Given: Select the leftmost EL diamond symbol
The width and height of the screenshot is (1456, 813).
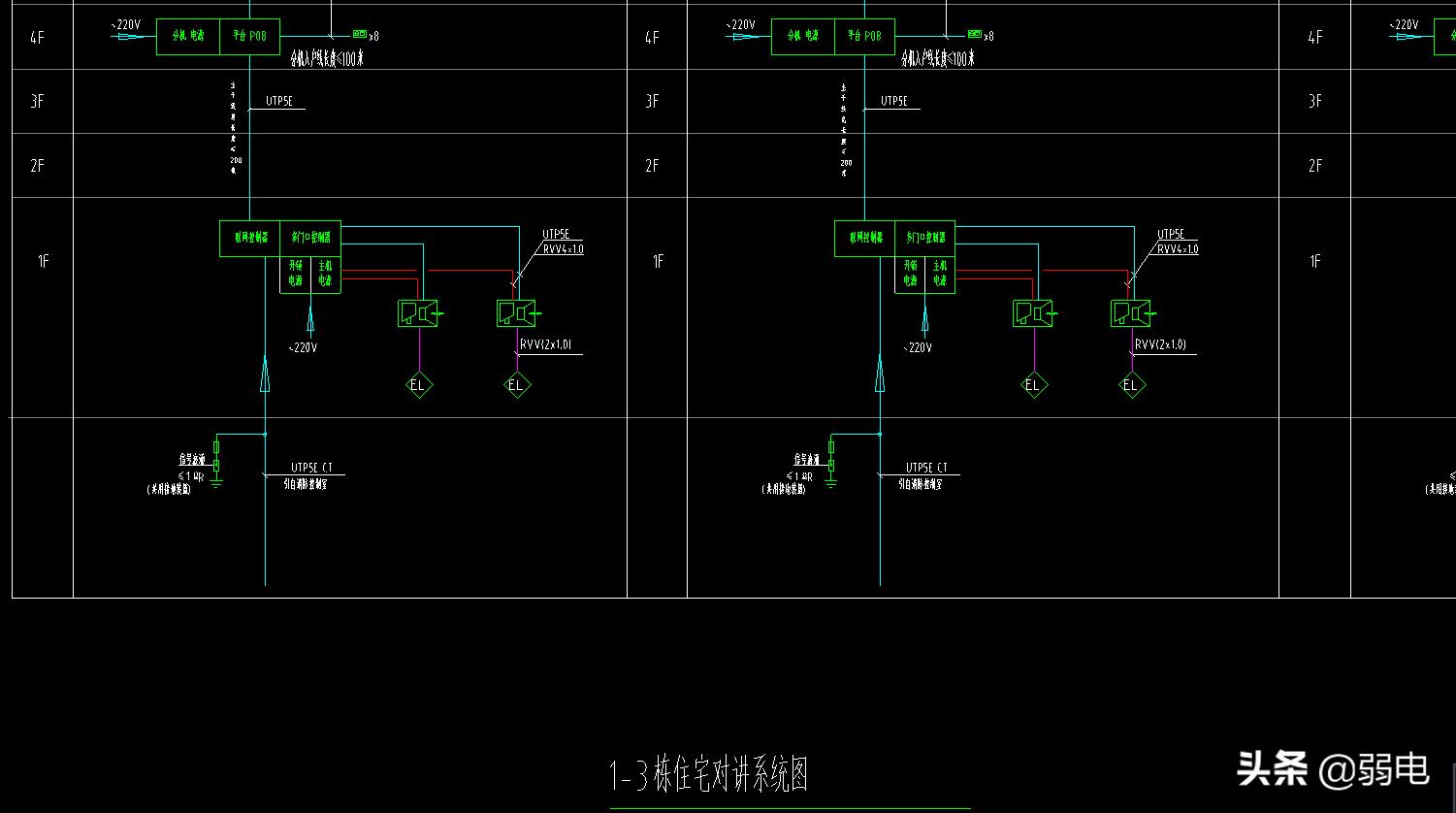Looking at the screenshot, I should [418, 385].
